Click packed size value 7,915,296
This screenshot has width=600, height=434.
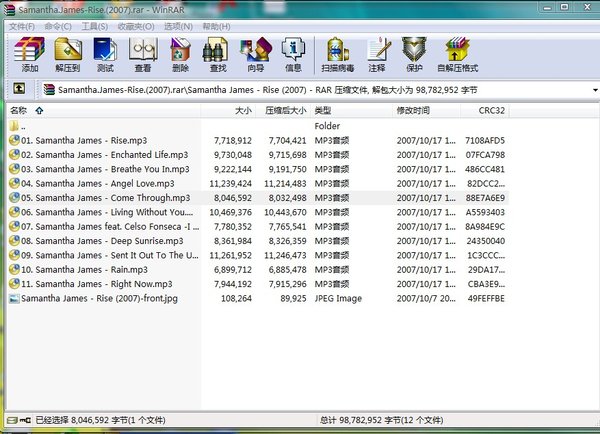click(x=287, y=284)
